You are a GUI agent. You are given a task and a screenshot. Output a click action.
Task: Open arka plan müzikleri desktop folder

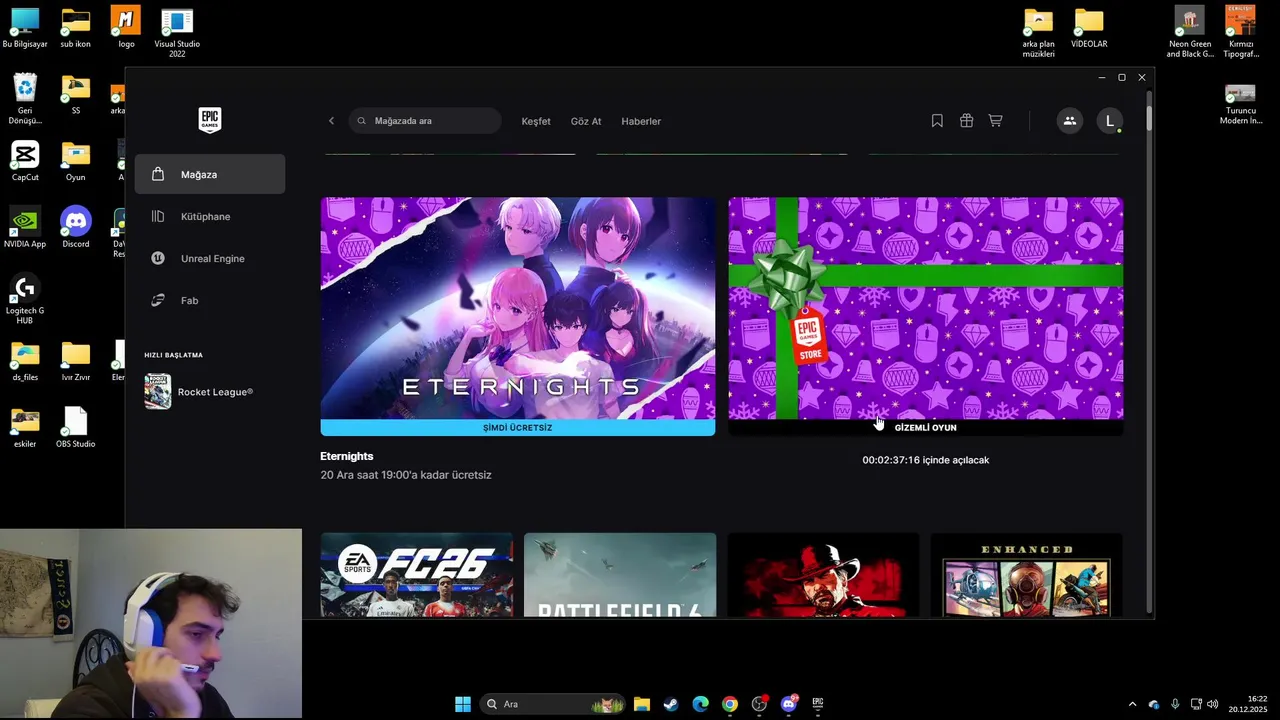[1039, 33]
